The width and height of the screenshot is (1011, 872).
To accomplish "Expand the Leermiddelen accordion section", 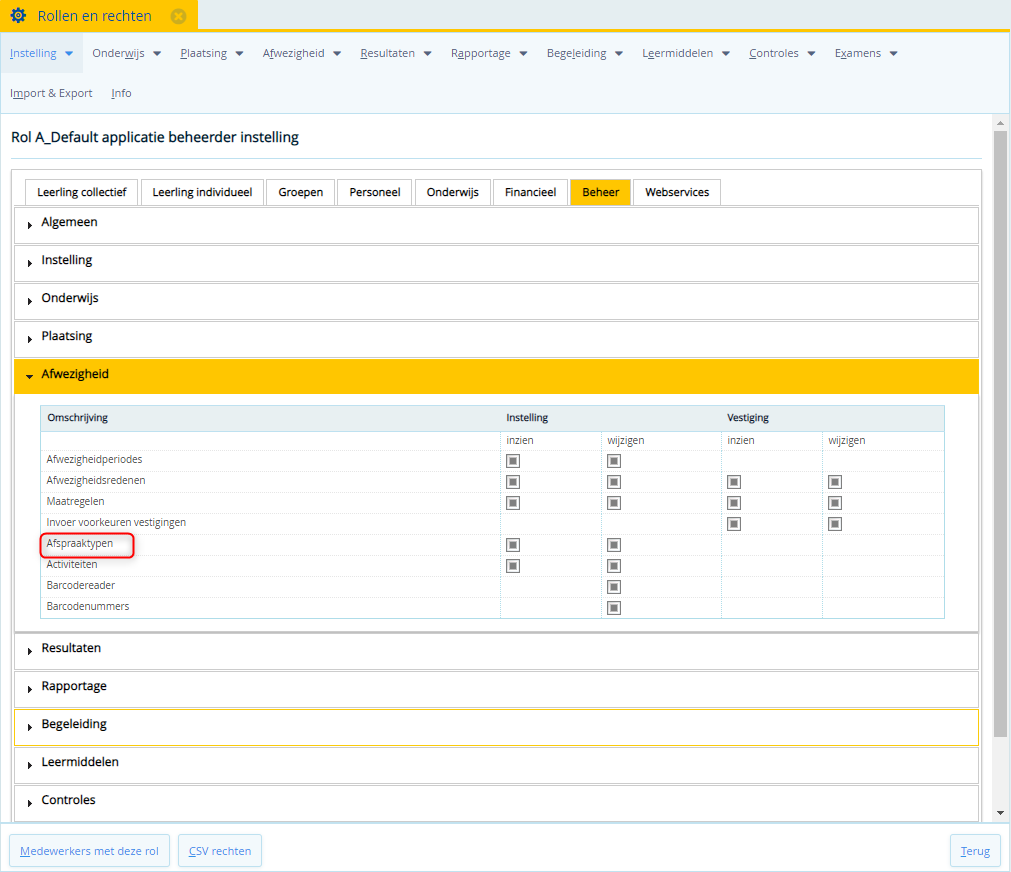I will [496, 765].
